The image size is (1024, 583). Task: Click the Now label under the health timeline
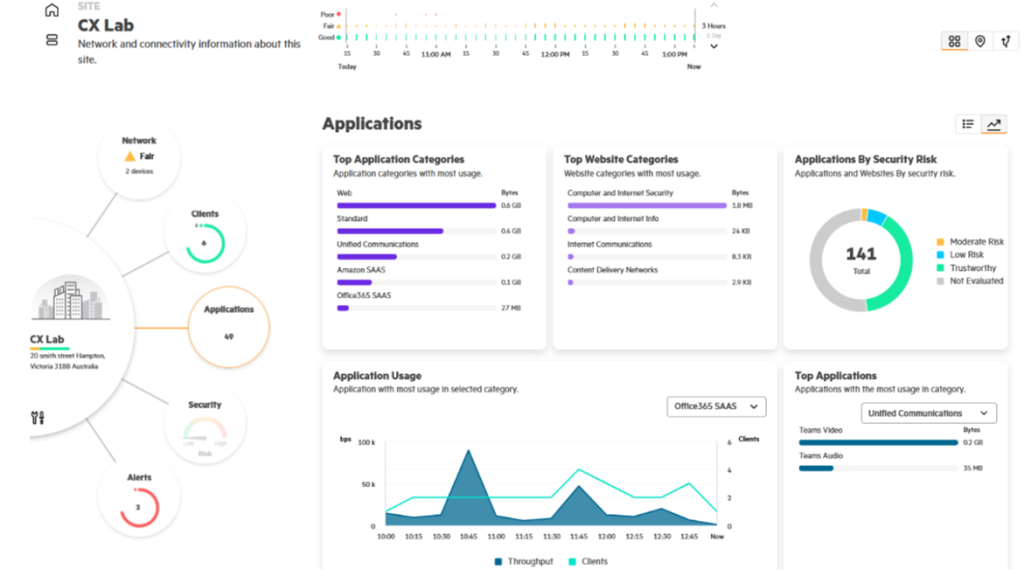coord(694,67)
